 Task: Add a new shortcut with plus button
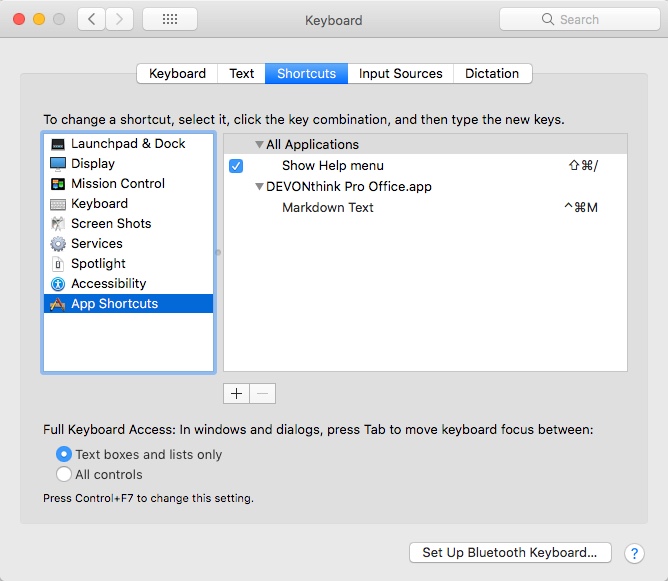(236, 394)
